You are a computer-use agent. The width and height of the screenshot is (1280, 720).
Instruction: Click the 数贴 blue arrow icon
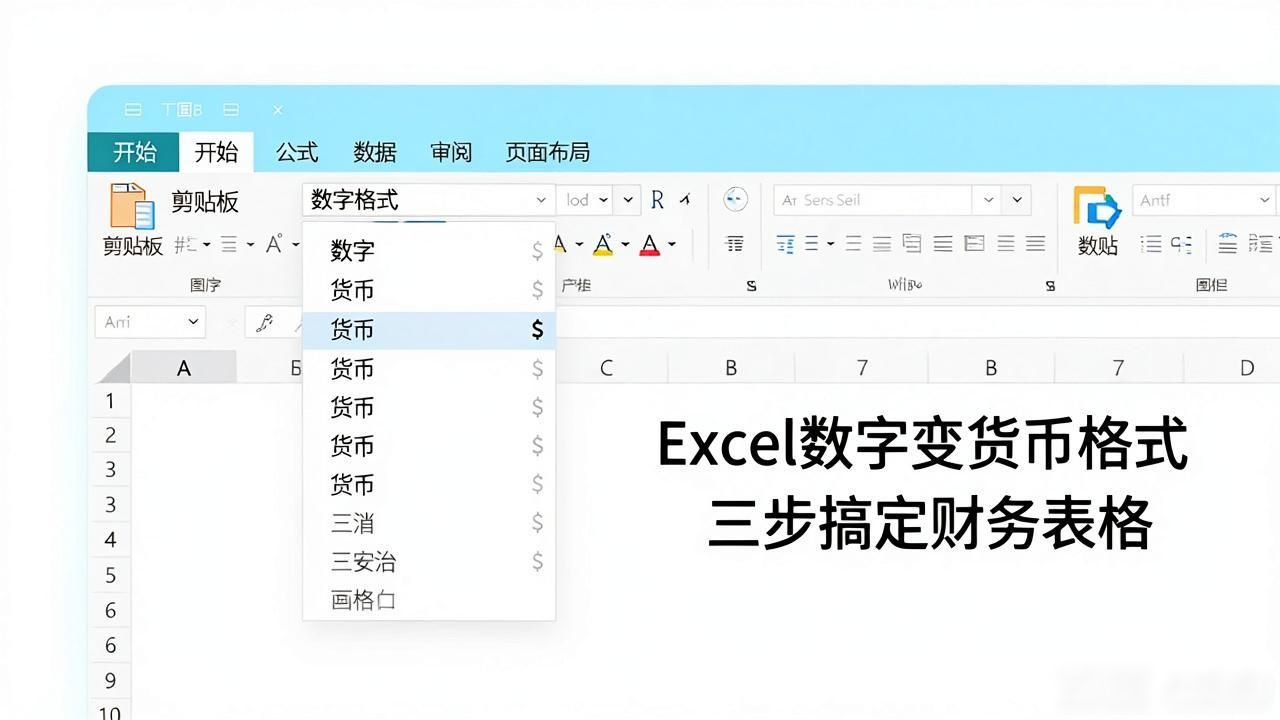(1097, 207)
